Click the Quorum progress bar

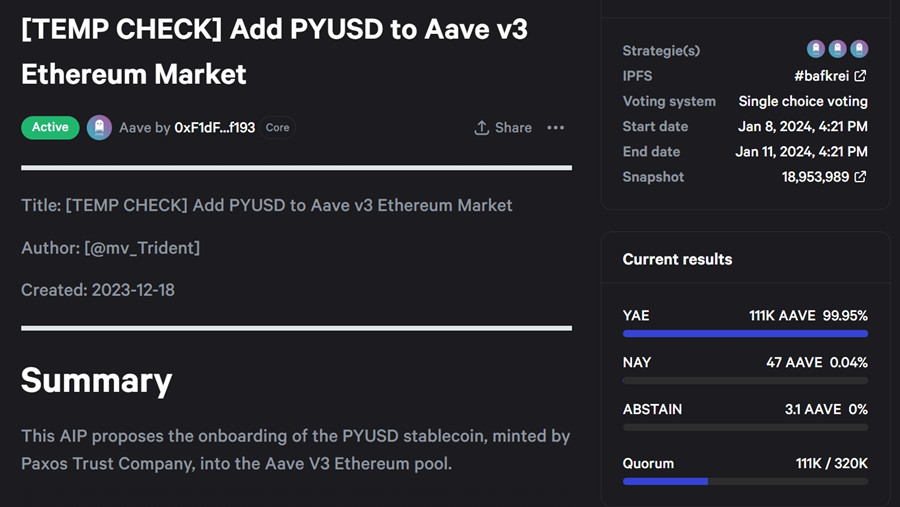coord(745,481)
